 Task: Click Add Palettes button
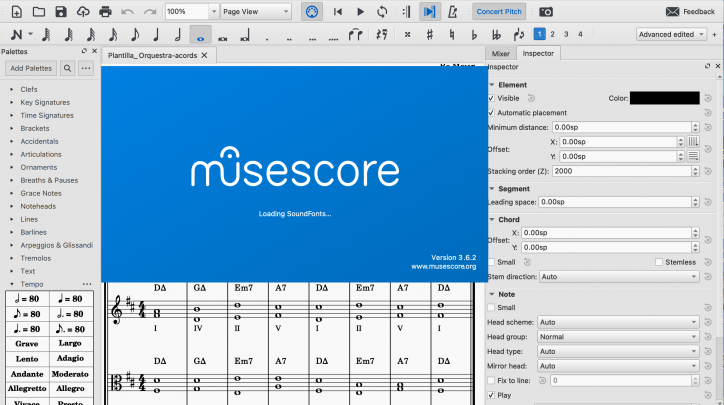31,68
